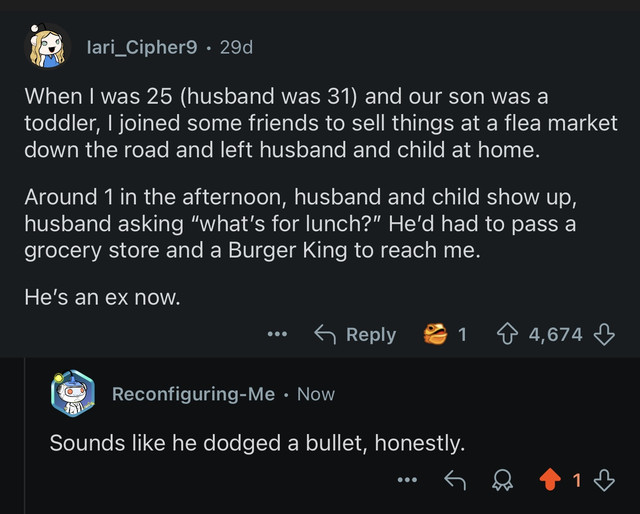Select the 29d timestamp on top comment
The height and width of the screenshot is (514, 640).
click(x=236, y=47)
